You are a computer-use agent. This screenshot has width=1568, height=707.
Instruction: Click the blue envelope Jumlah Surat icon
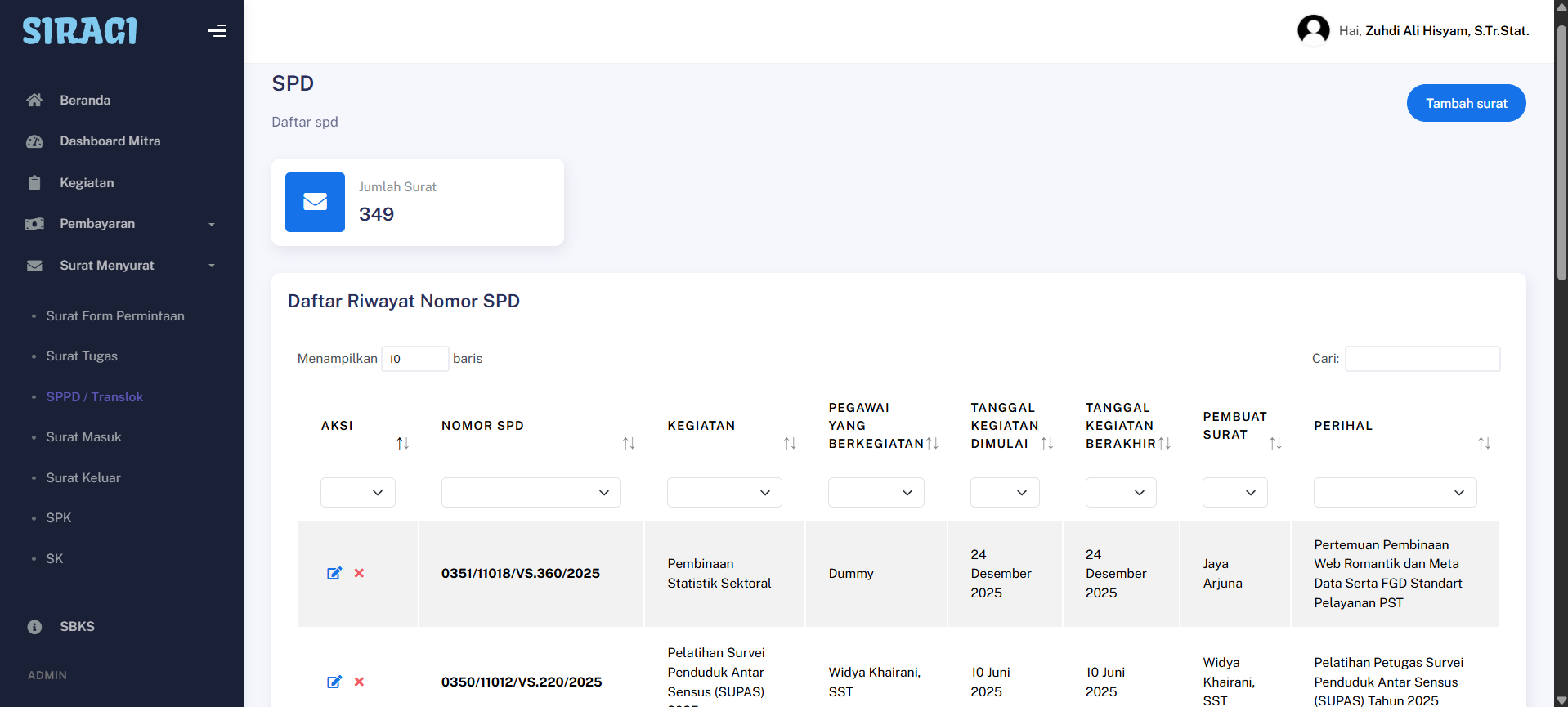coord(315,202)
